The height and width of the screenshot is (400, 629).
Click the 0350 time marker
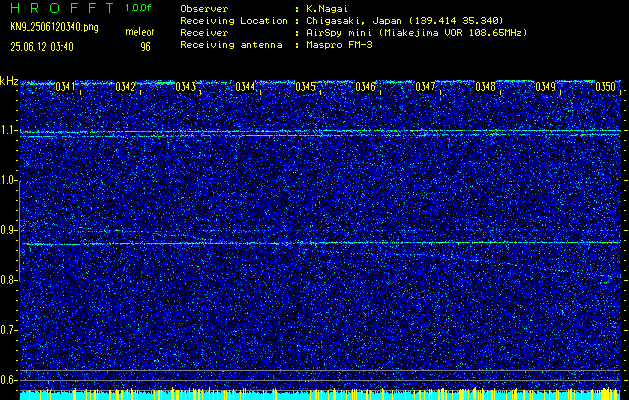tap(605, 87)
